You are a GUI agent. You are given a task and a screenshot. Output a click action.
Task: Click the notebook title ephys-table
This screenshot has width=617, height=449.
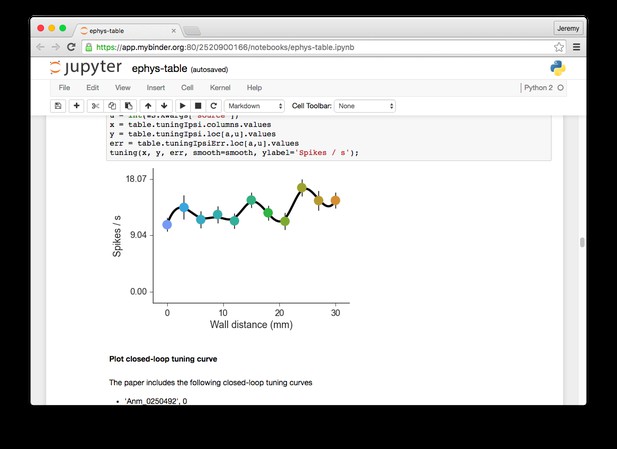tap(159, 68)
